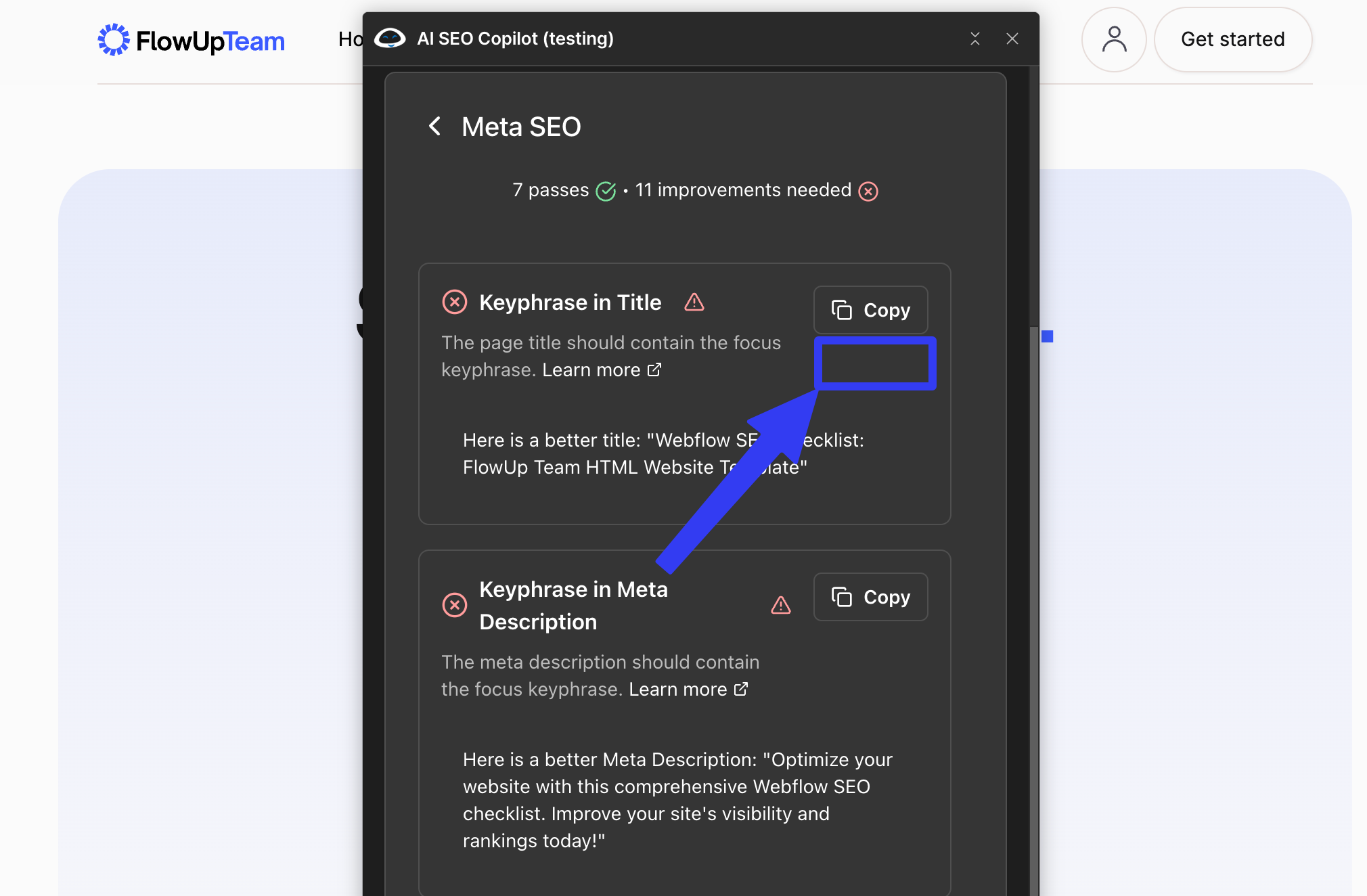Viewport: 1367px width, 896px height.
Task: Click the red improvements needed icon
Action: coord(868,192)
